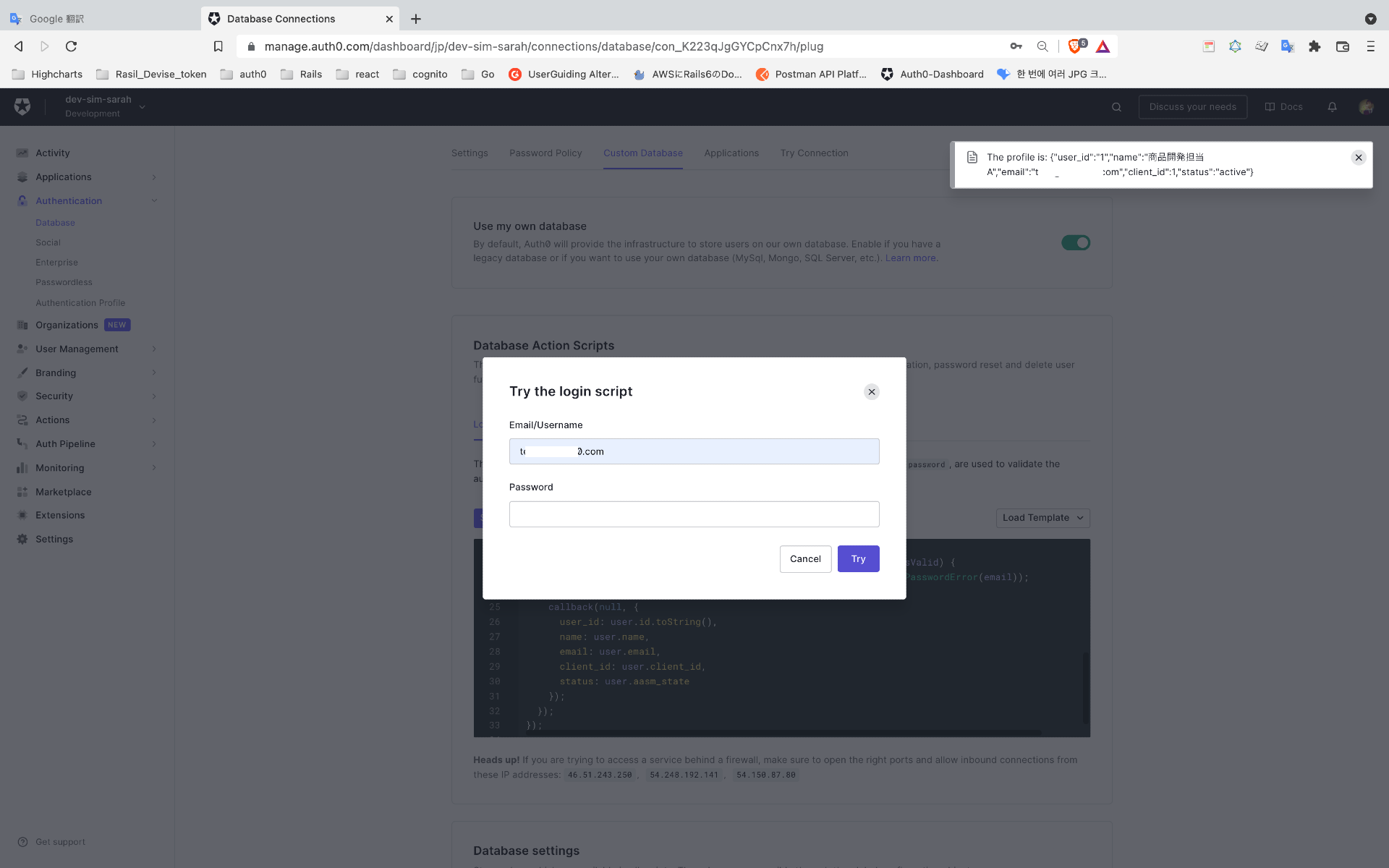Click the Cancel button in dialog

[x=804, y=559]
